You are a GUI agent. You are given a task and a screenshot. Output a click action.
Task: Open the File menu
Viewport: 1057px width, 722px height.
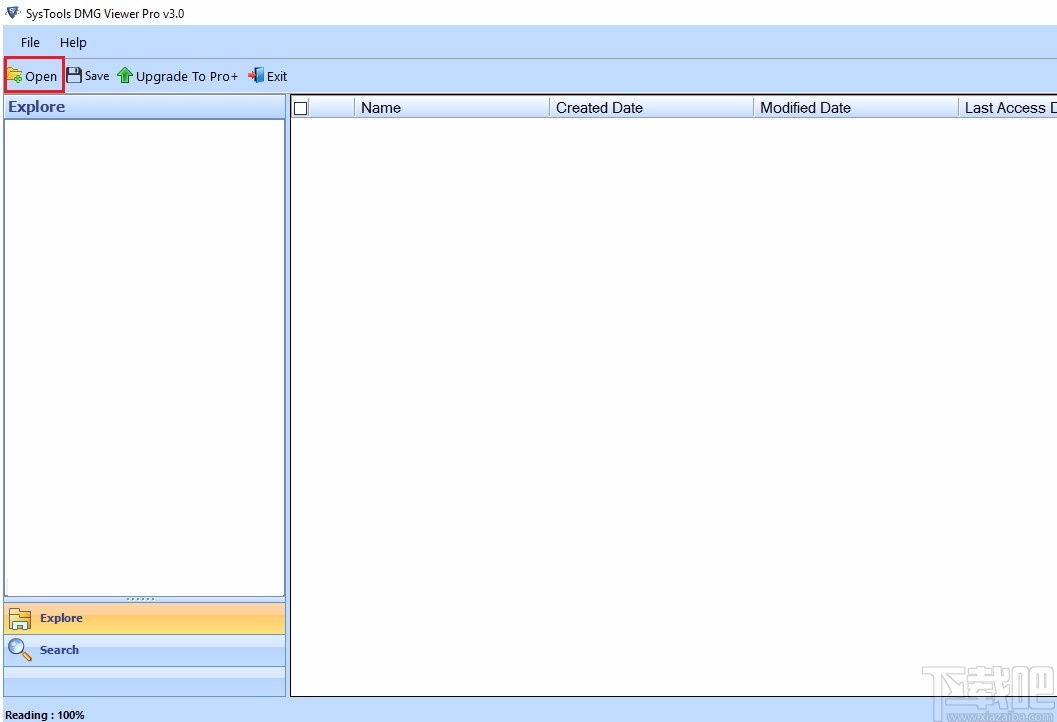click(x=29, y=42)
